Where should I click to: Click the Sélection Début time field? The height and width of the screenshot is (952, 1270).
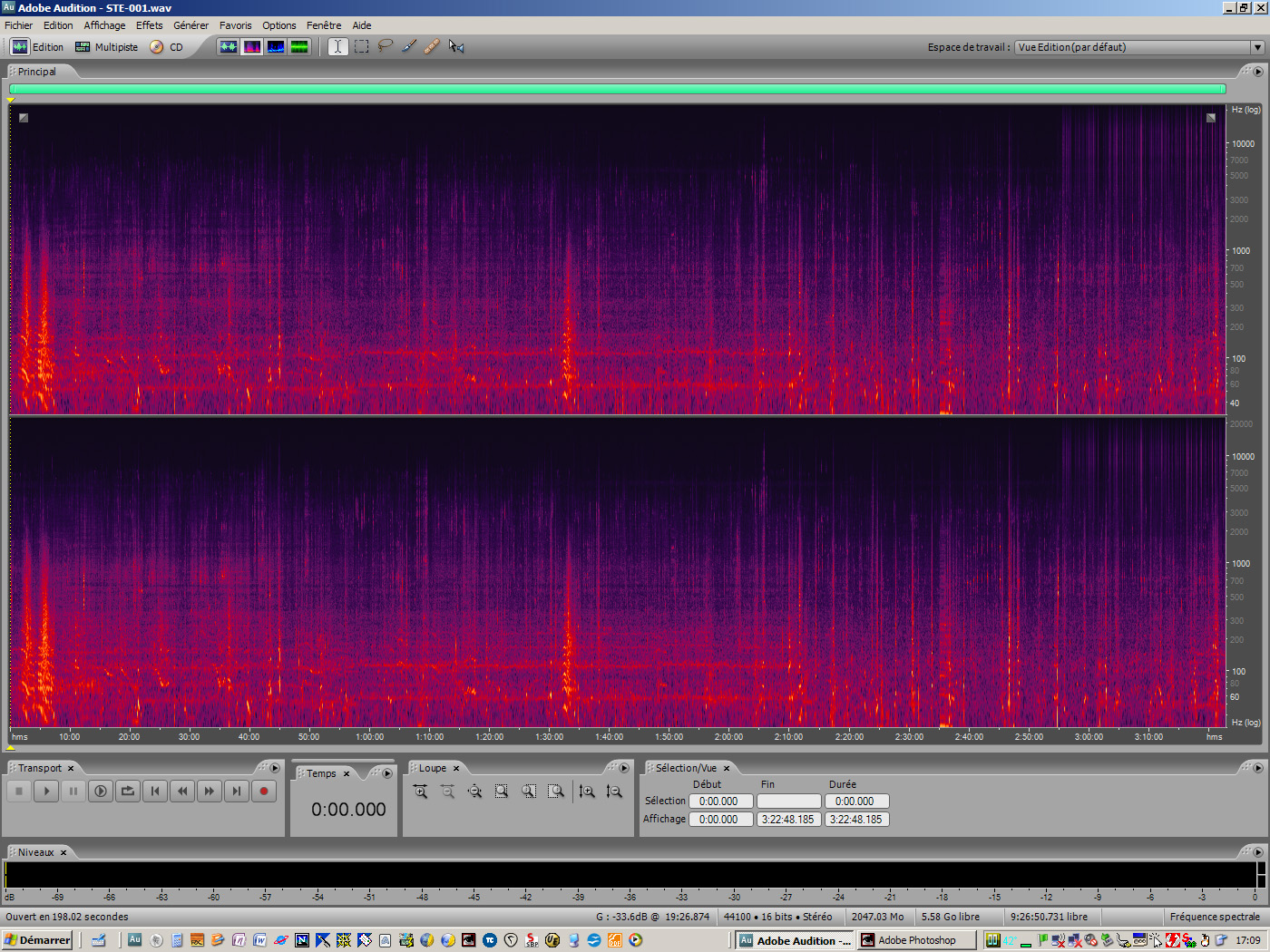tap(720, 801)
